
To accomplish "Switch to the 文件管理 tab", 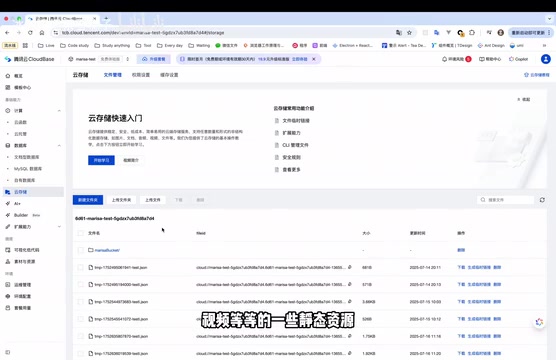I will pos(113,75).
